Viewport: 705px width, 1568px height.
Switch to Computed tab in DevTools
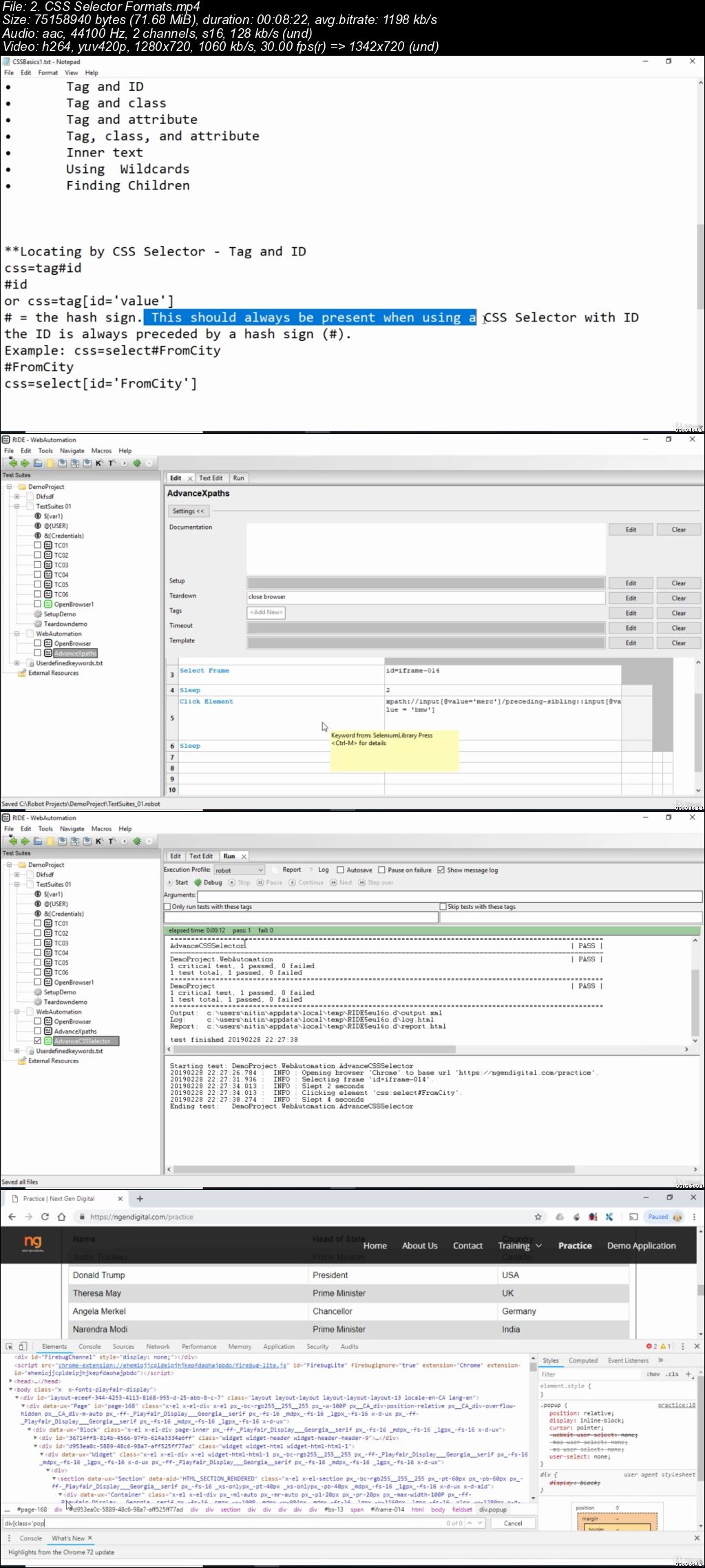[x=583, y=1361]
